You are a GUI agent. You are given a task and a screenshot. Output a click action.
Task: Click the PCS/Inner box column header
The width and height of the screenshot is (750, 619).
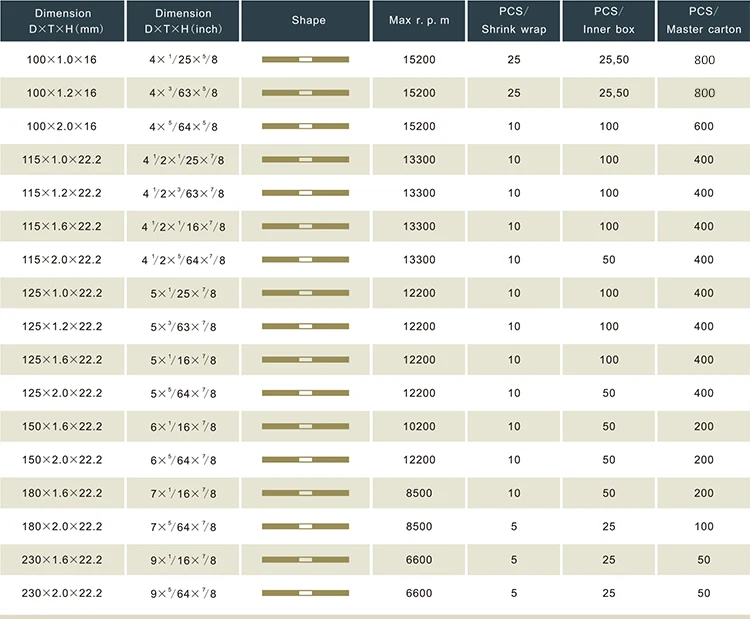click(609, 21)
